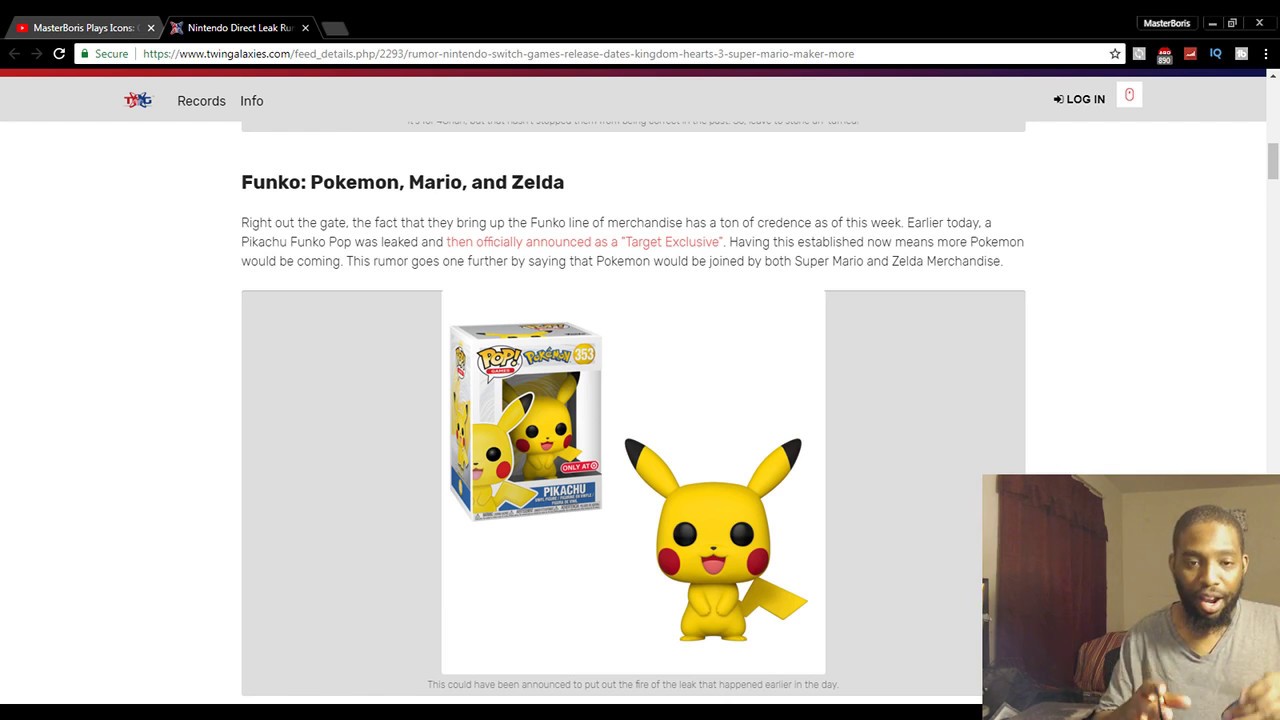Click the LOG IN button

(1079, 99)
